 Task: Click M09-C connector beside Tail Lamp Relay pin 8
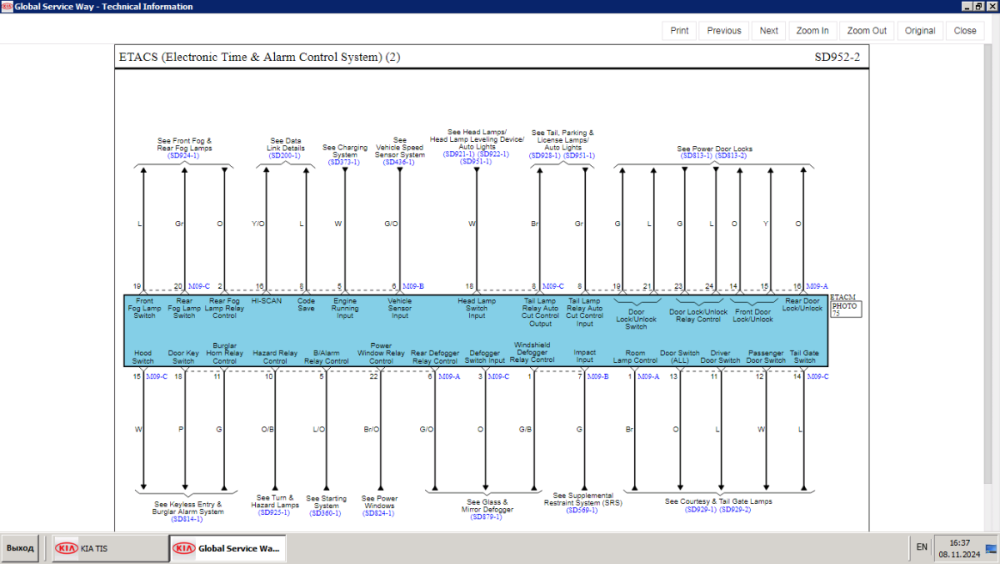tap(553, 286)
